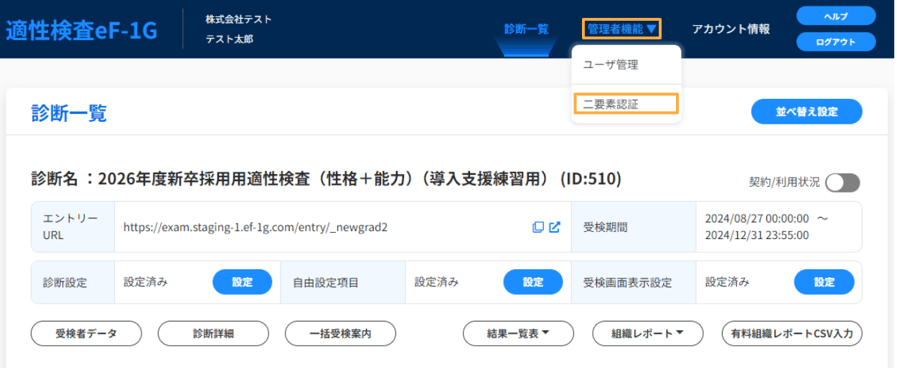Click 設定 button for 自由設定項目

pyautogui.click(x=533, y=282)
